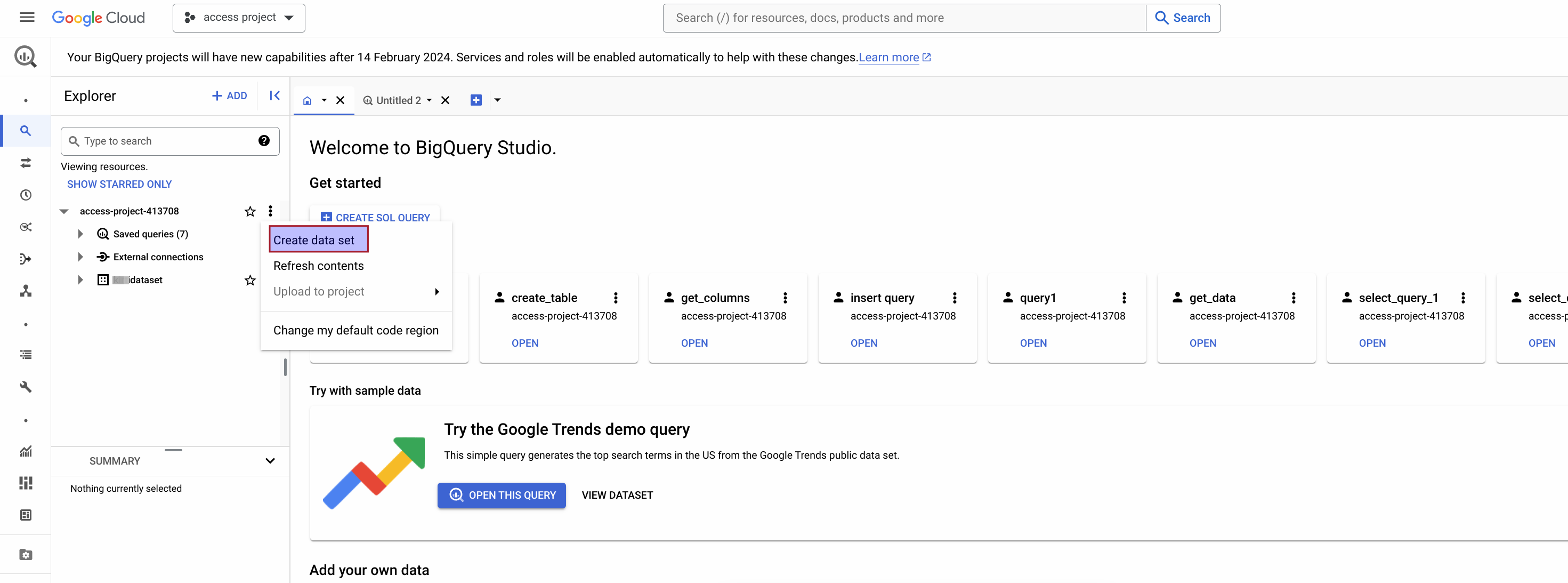Toggle the Summary panel collapse arrow
This screenshot has height=583, width=1568.
(x=270, y=460)
